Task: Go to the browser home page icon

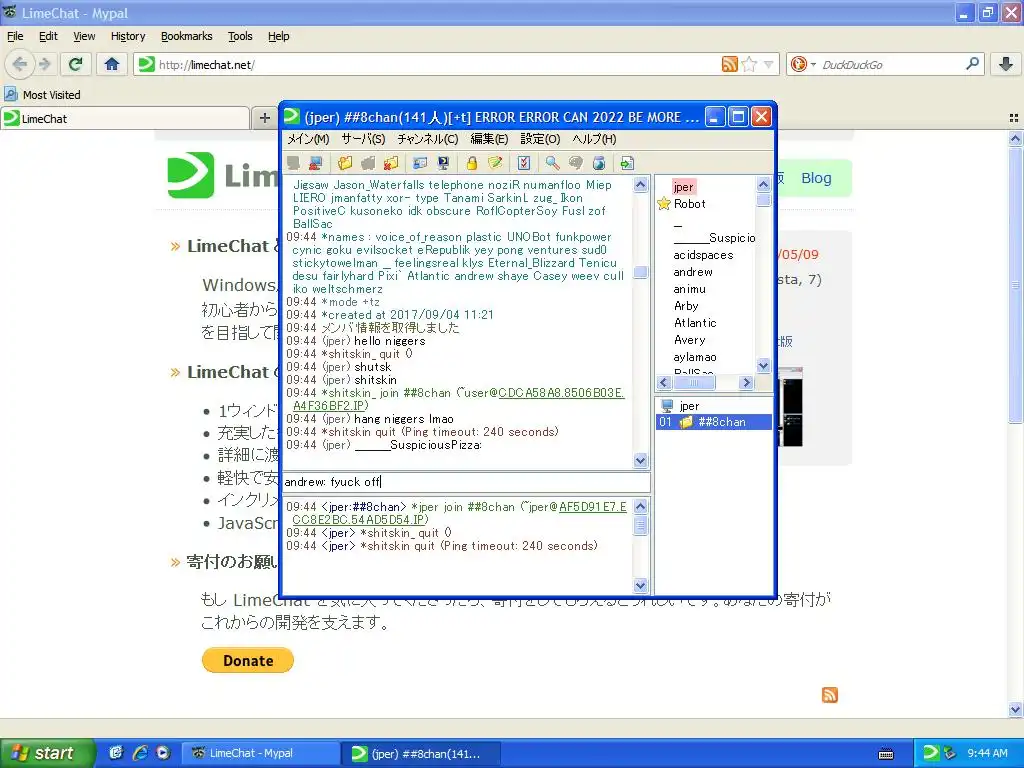Action: [x=112, y=64]
